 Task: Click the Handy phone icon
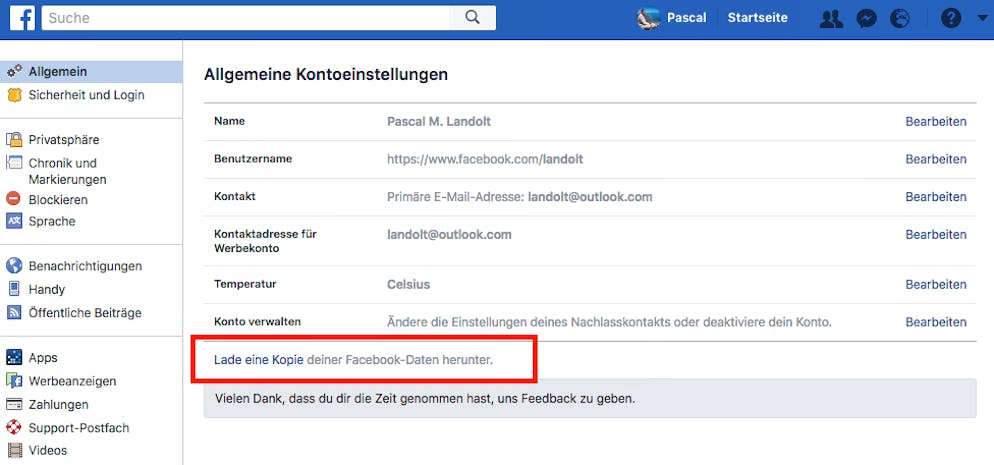coord(14,289)
